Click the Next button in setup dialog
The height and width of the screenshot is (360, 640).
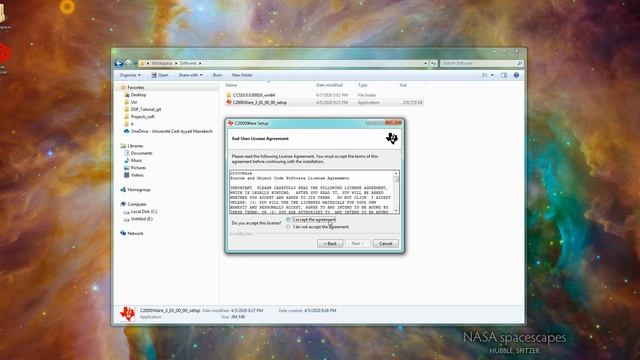pyautogui.click(x=358, y=244)
